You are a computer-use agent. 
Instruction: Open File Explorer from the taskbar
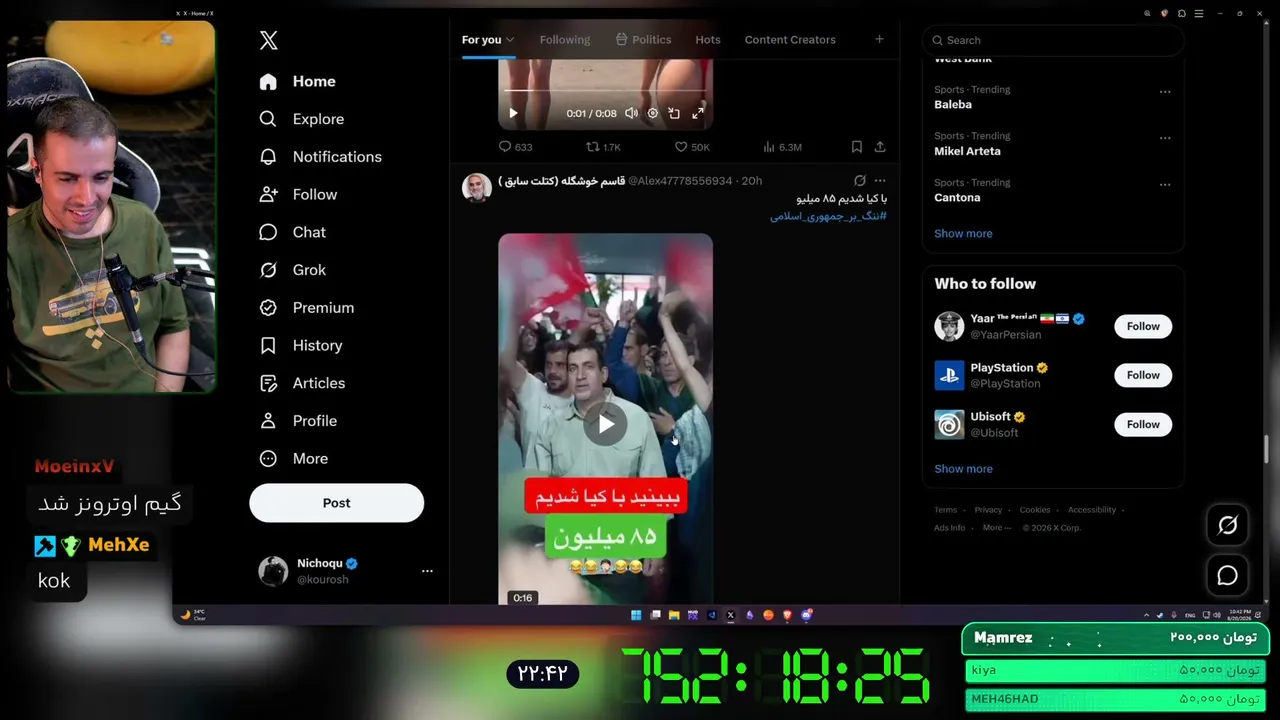tap(674, 615)
